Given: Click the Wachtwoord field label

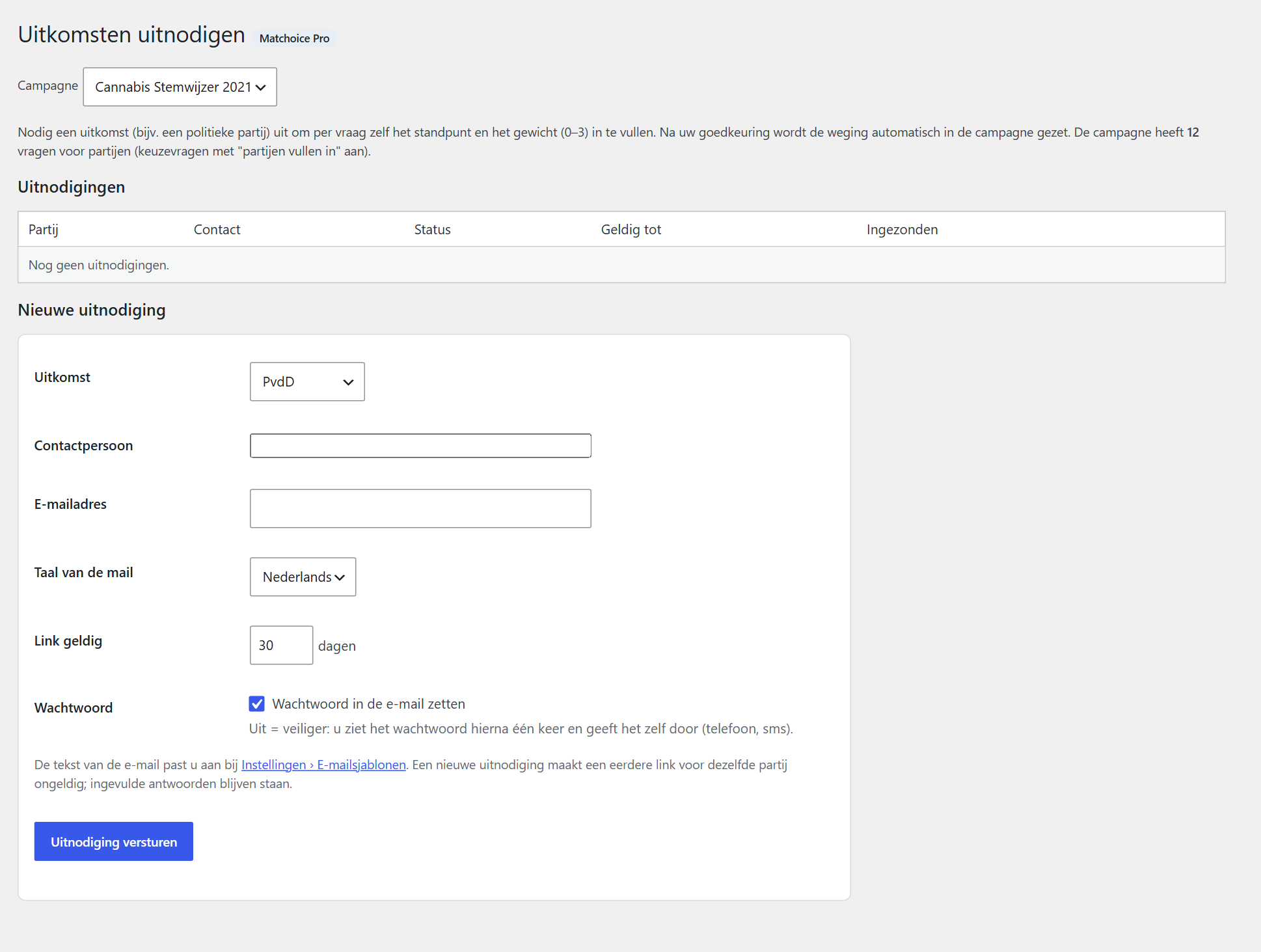Looking at the screenshot, I should (74, 707).
